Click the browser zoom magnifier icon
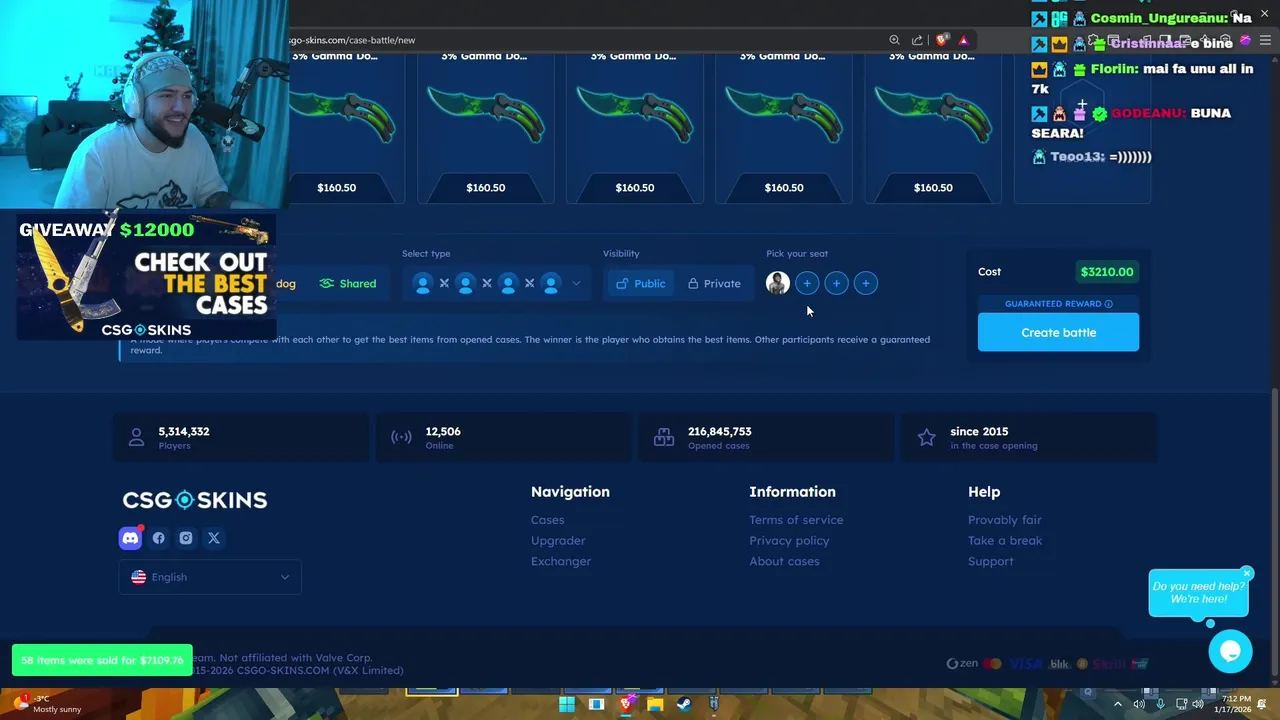 coord(894,40)
